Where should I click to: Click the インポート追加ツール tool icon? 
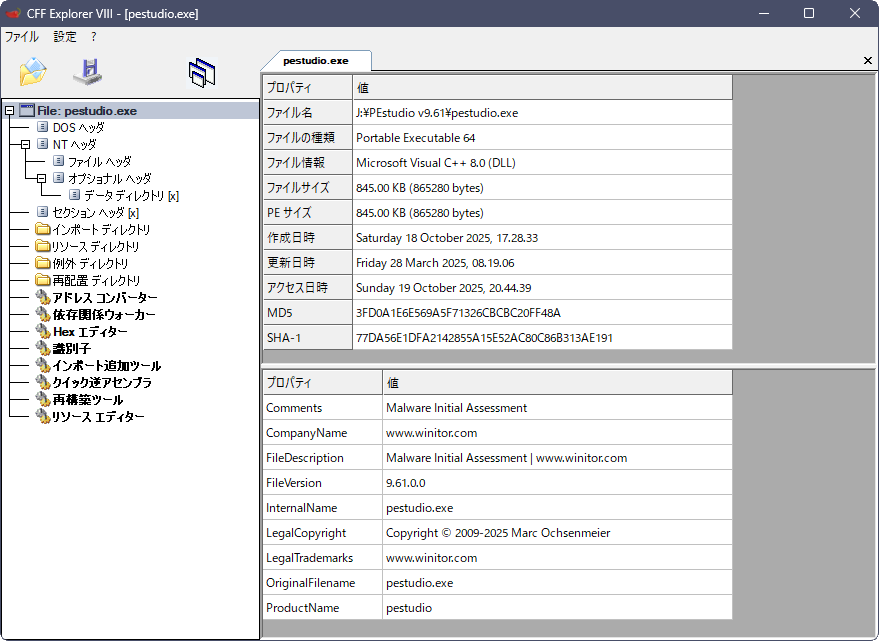click(x=43, y=365)
